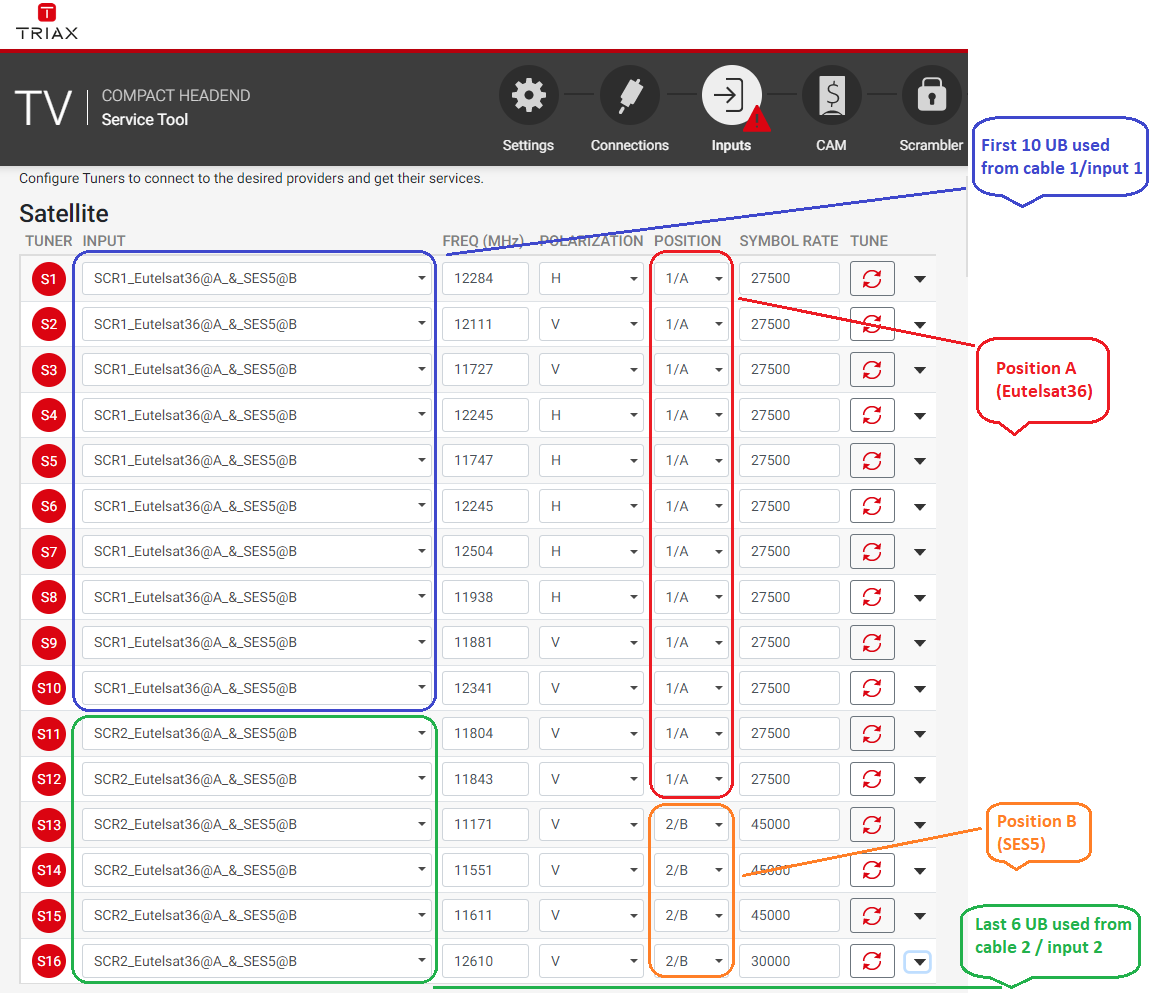Screen dimensions: 1152x993
Task: Click the tune refresh icon for S2
Action: click(872, 325)
